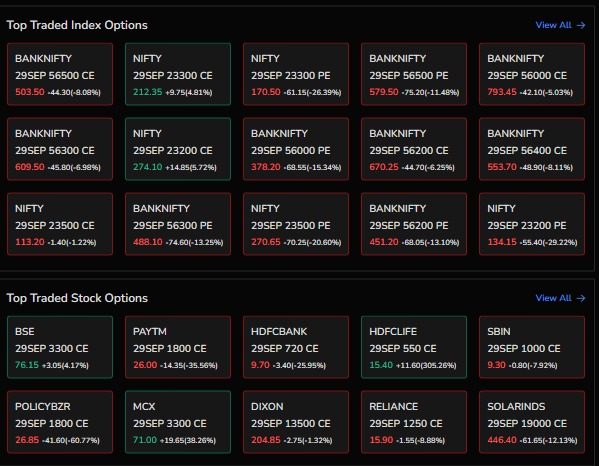Click change +14.85(5.72%) on NIFTY 23200 CE

point(191,167)
